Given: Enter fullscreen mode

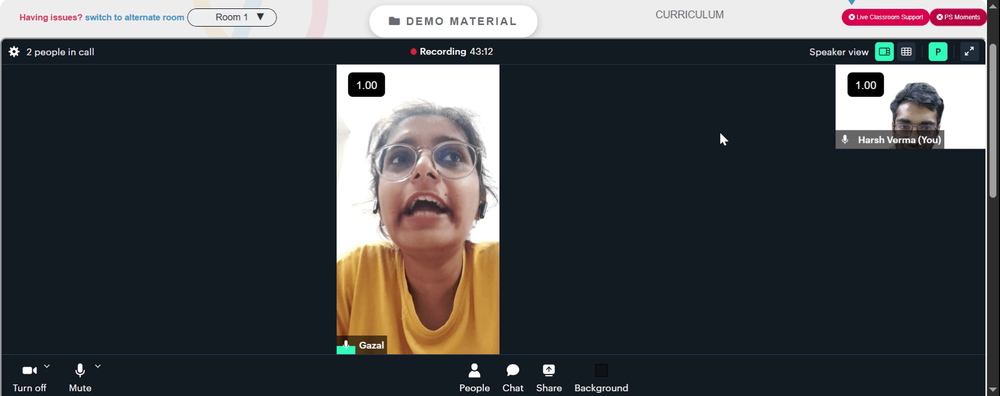Looking at the screenshot, I should click(x=969, y=52).
